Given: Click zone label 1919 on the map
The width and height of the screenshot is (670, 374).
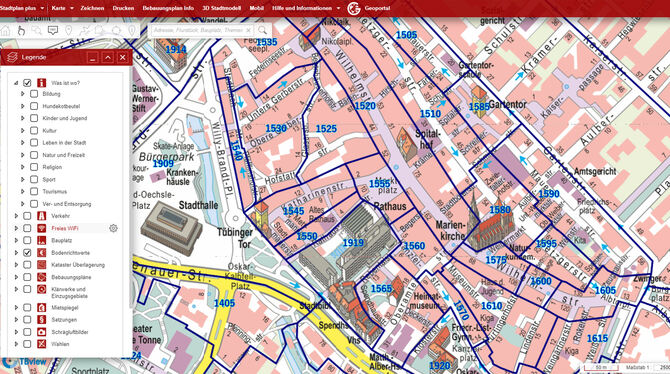Looking at the screenshot, I should [x=353, y=243].
